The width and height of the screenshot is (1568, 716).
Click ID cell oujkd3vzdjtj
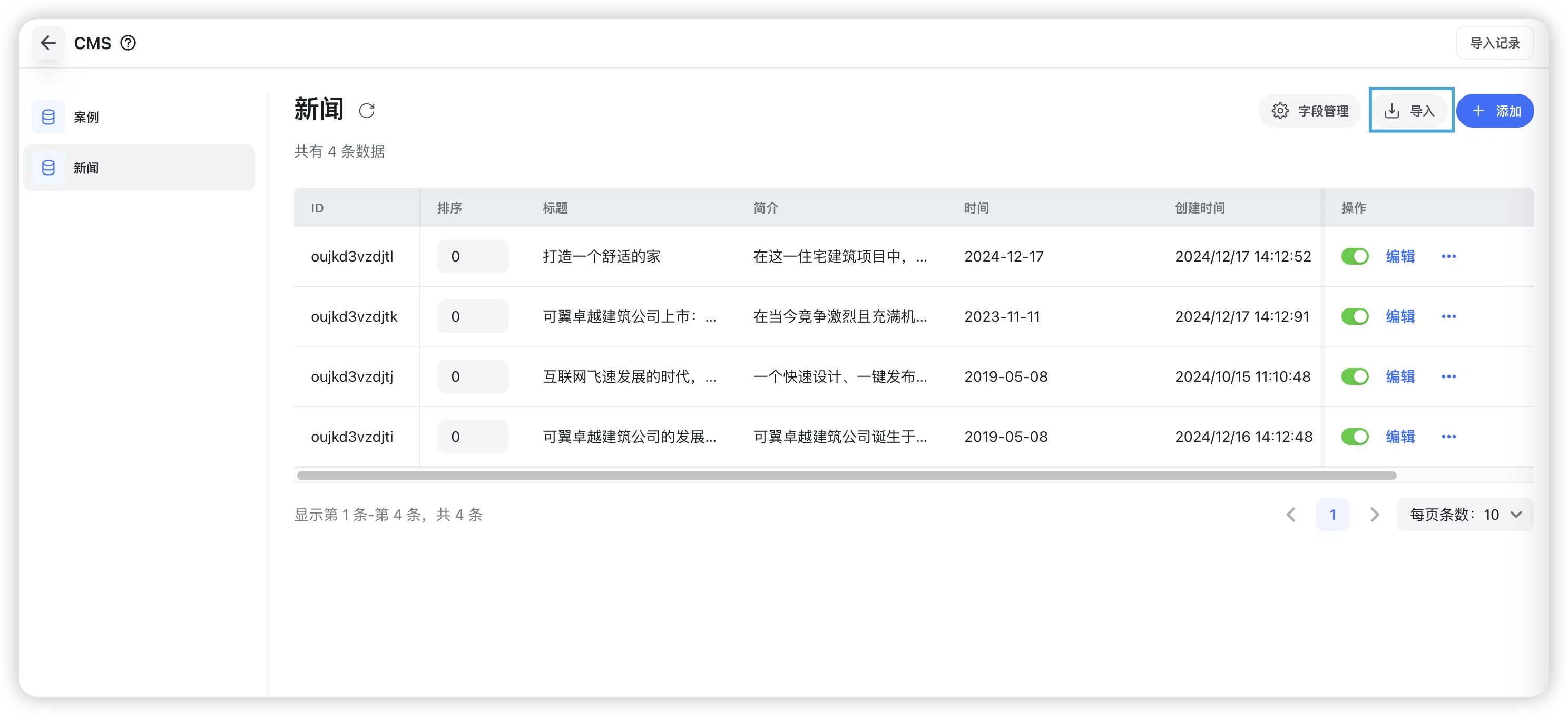click(352, 376)
